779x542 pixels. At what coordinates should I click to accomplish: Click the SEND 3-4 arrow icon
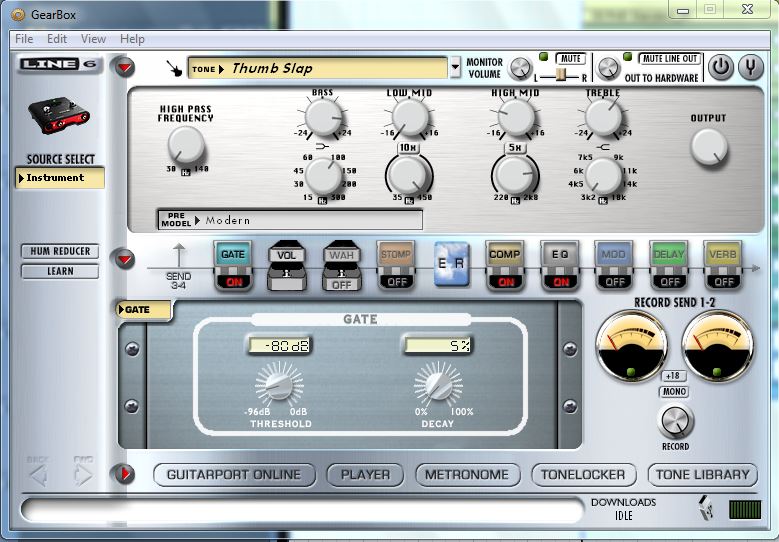pos(179,255)
